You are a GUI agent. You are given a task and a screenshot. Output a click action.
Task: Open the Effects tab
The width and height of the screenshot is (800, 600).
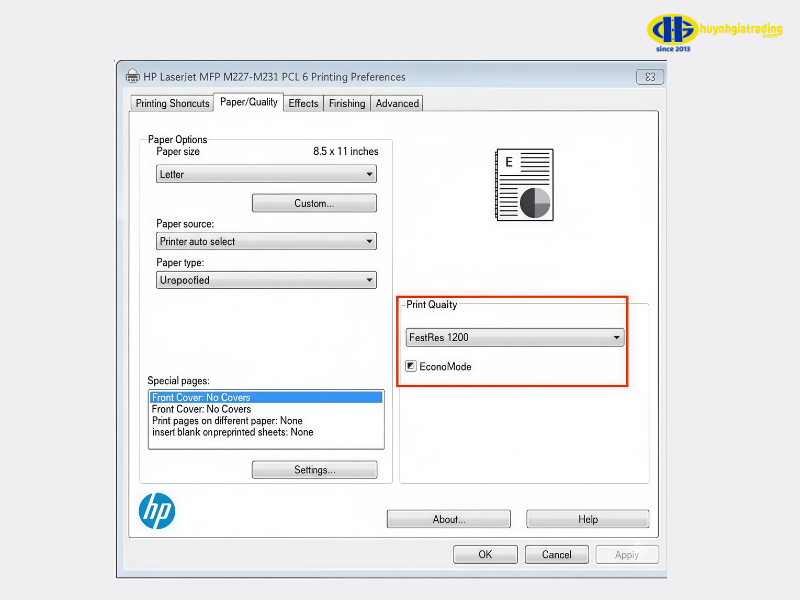(x=303, y=103)
